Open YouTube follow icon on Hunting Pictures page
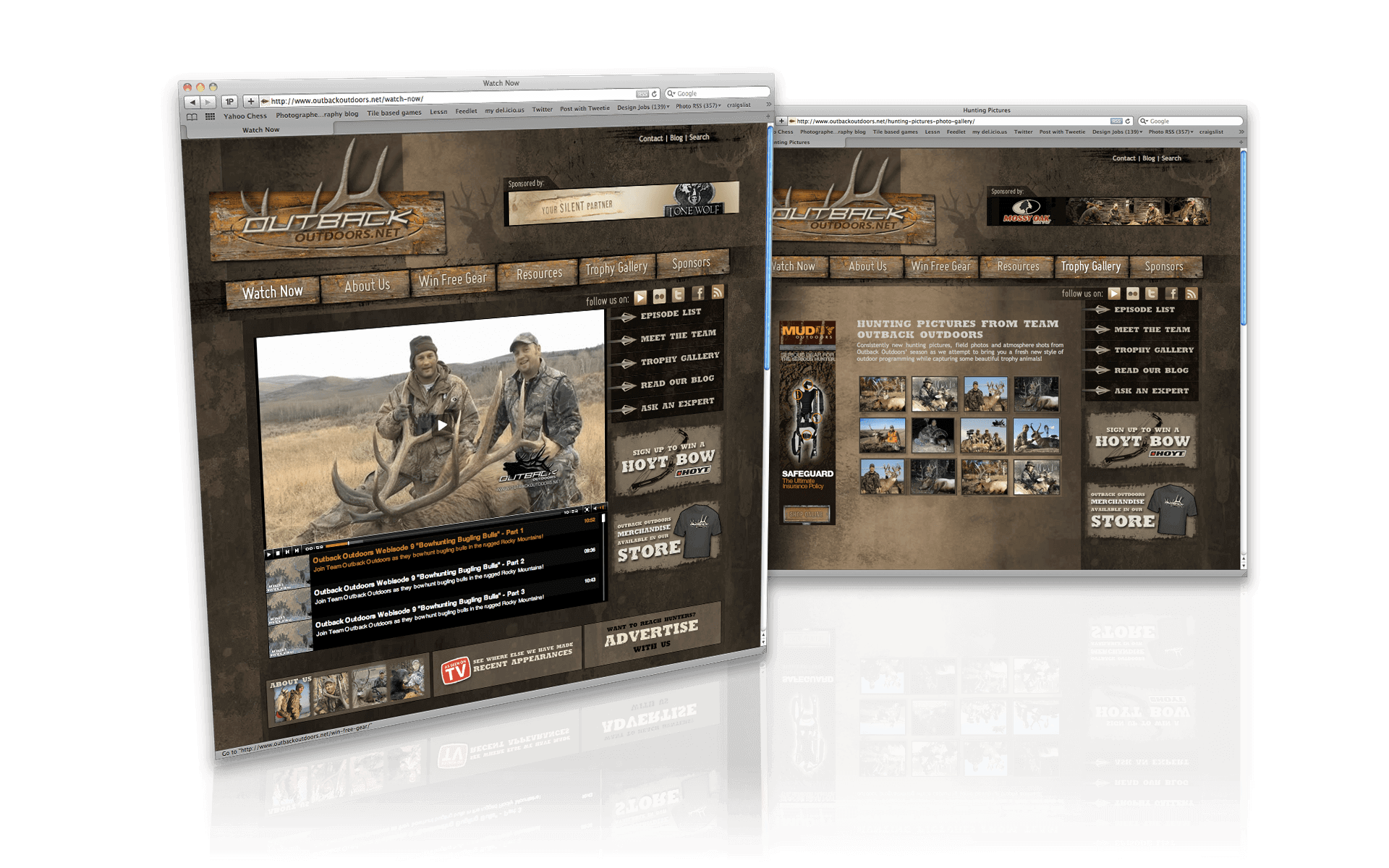The height and width of the screenshot is (868, 1389). click(x=1114, y=294)
